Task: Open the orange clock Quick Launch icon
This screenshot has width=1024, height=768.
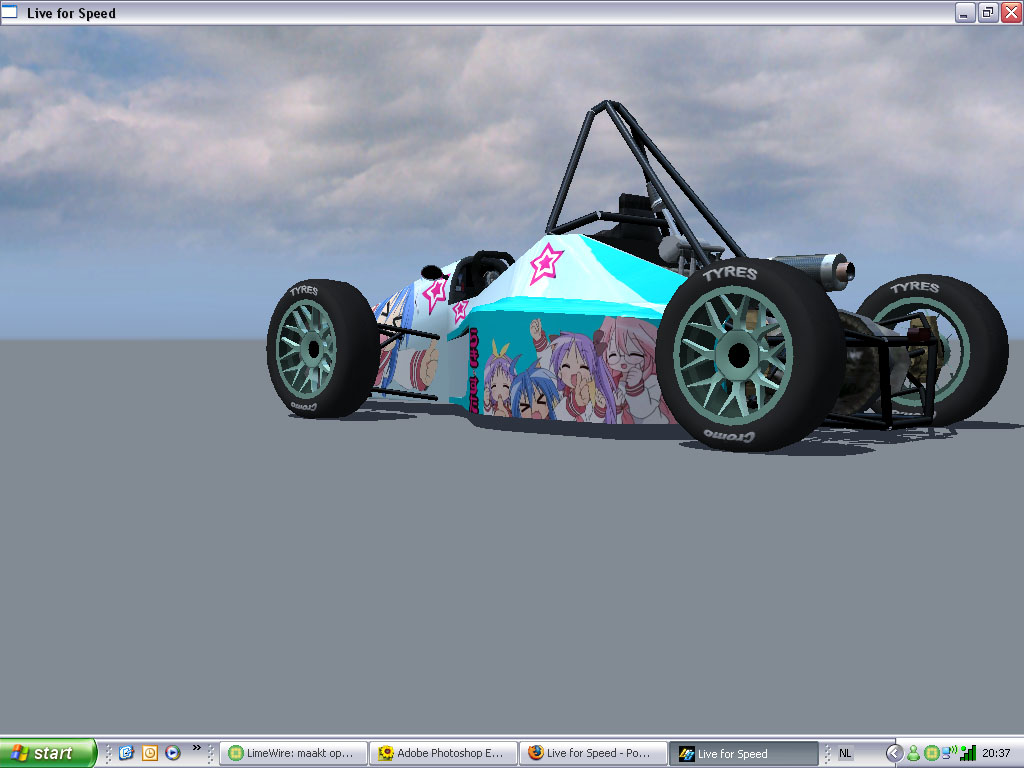Action: pyautogui.click(x=150, y=753)
